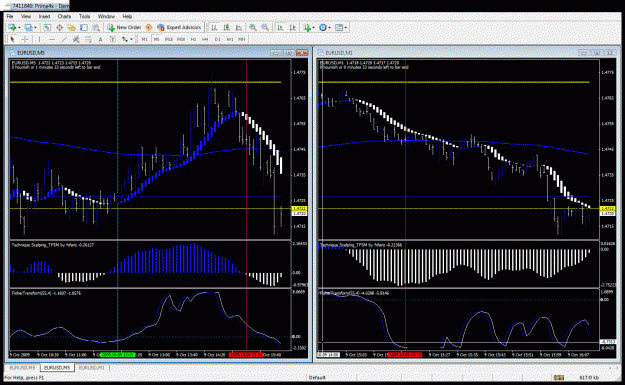This screenshot has height=385, width=625.
Task: Select the equidistant channel tool
Action: [x=76, y=39]
